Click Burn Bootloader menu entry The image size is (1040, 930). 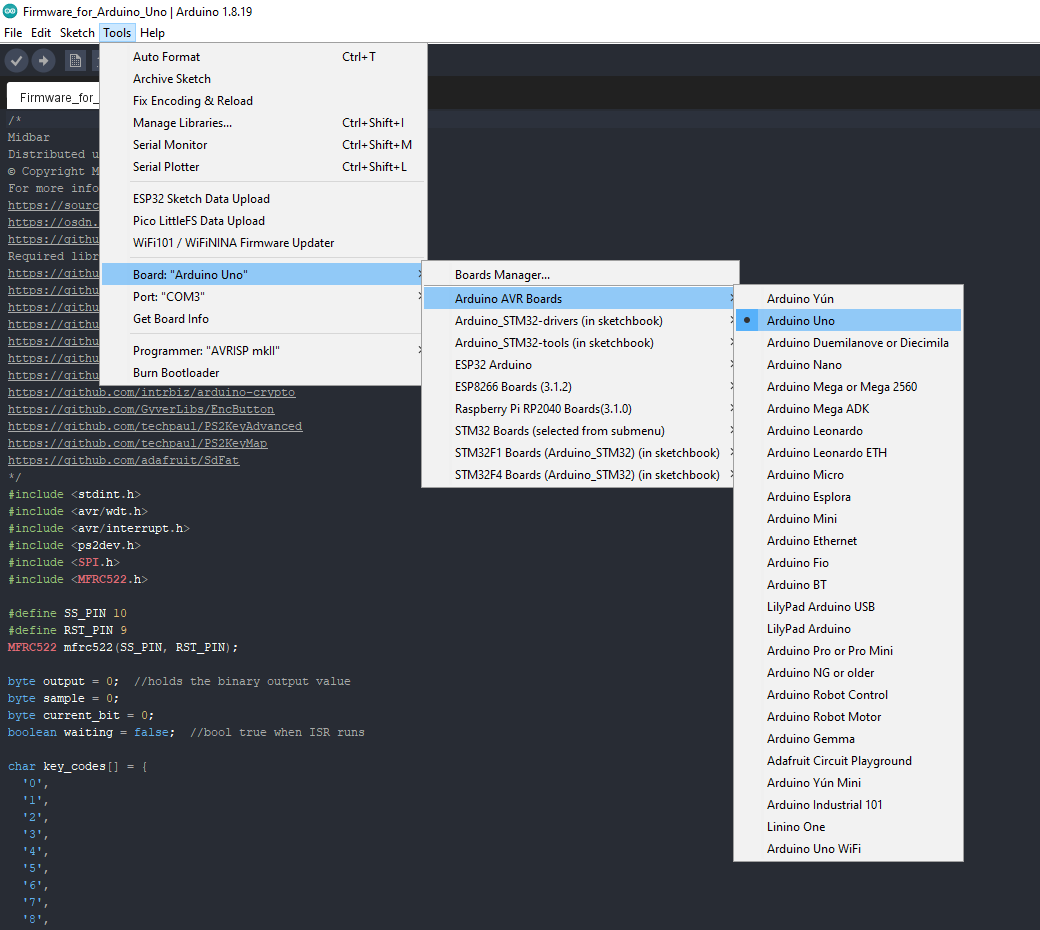[176, 373]
